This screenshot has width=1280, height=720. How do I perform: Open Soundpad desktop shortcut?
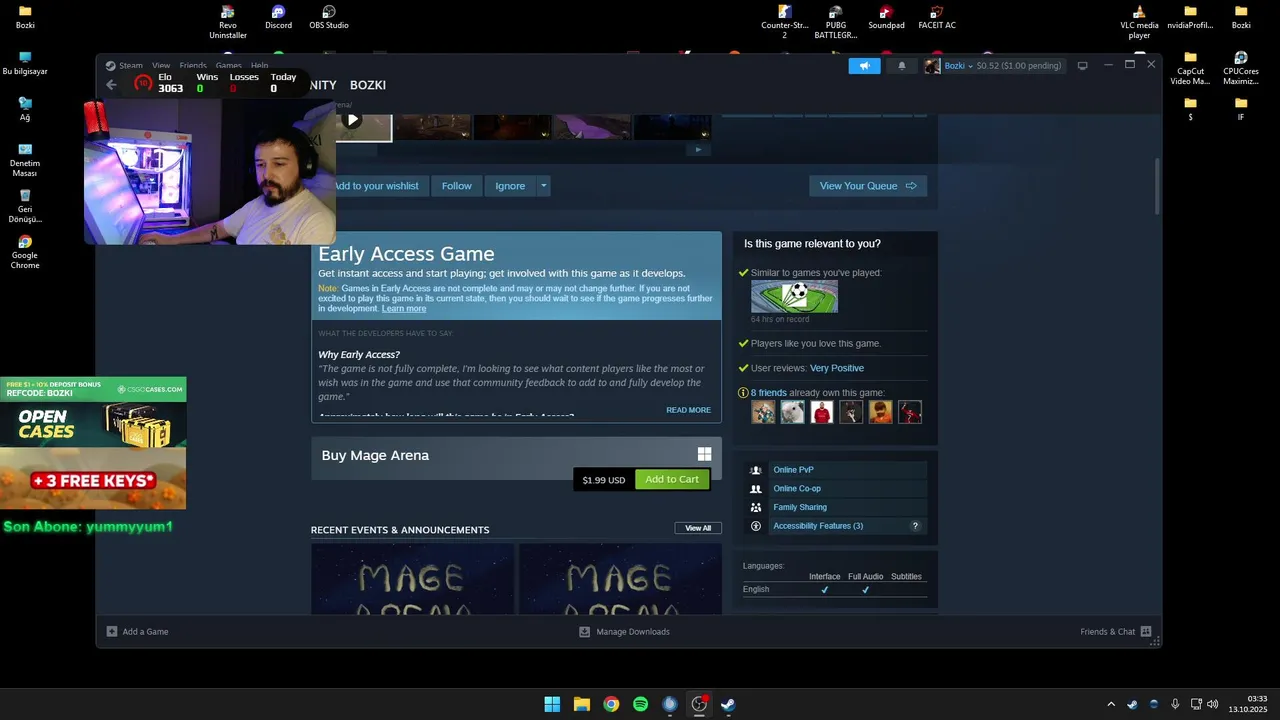point(886,17)
